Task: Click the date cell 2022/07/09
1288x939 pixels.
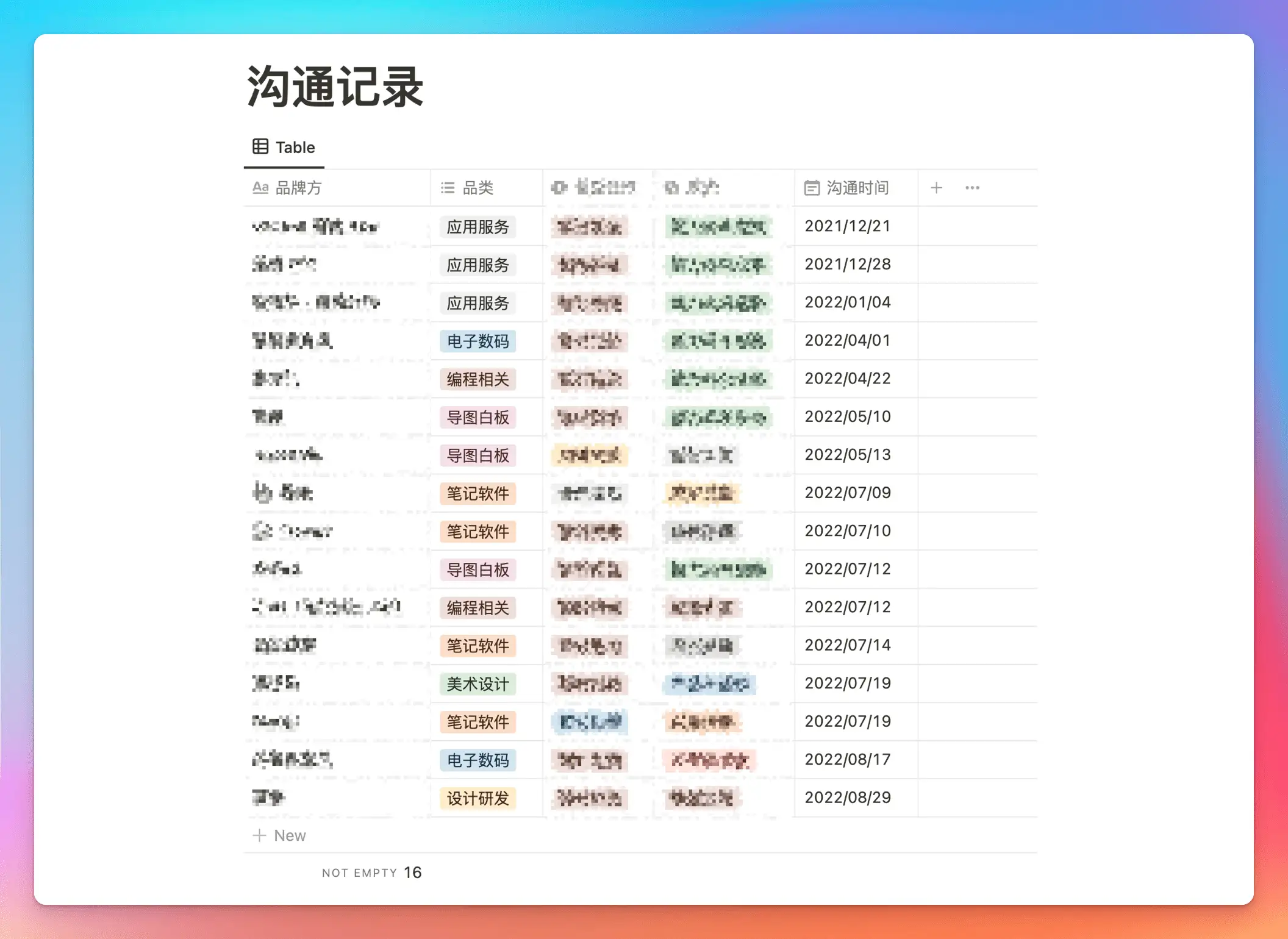Action: [x=856, y=493]
